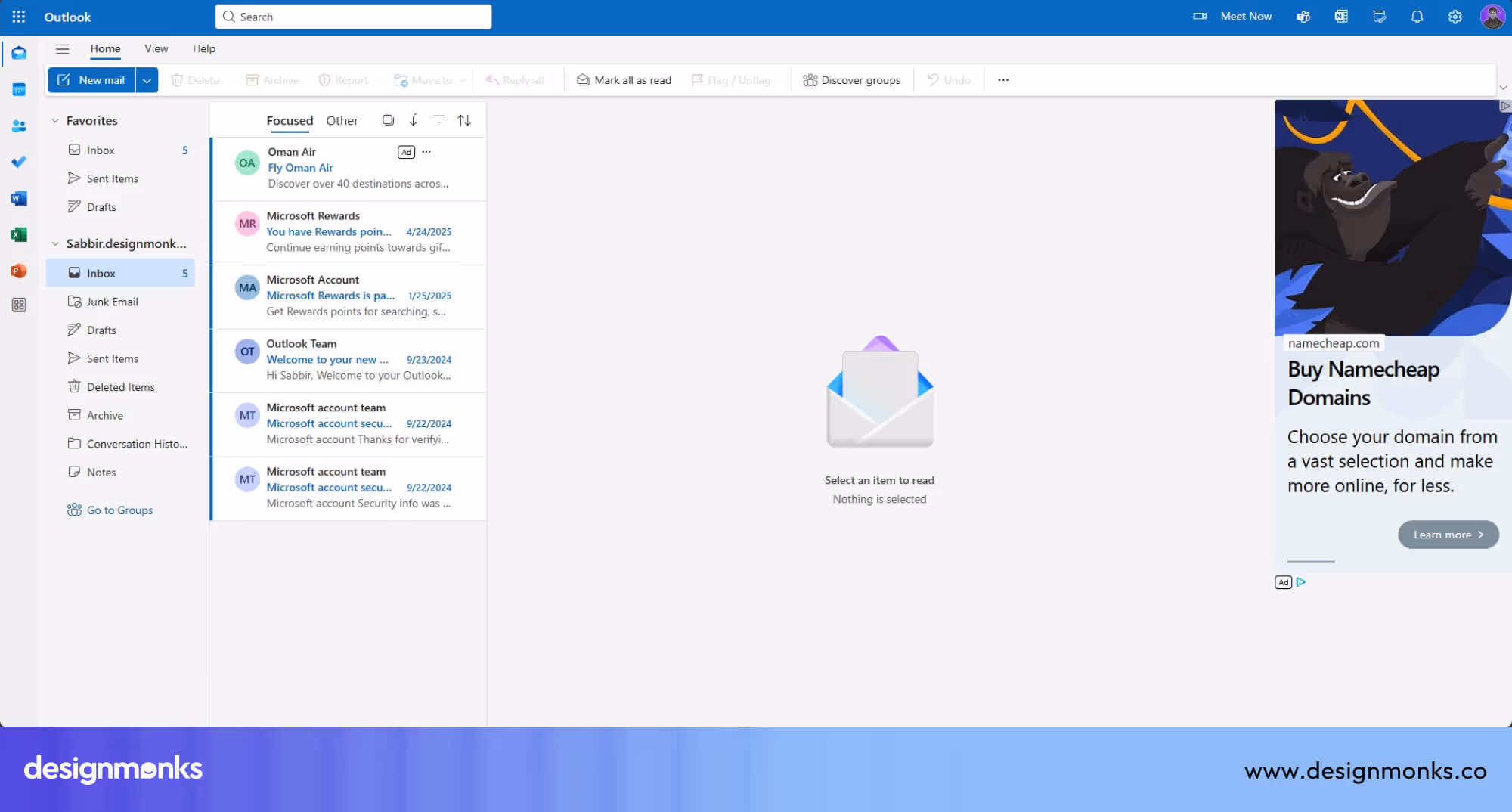The width and height of the screenshot is (1512, 812).
Task: Open Drafts under Favorites
Action: pos(121,207)
